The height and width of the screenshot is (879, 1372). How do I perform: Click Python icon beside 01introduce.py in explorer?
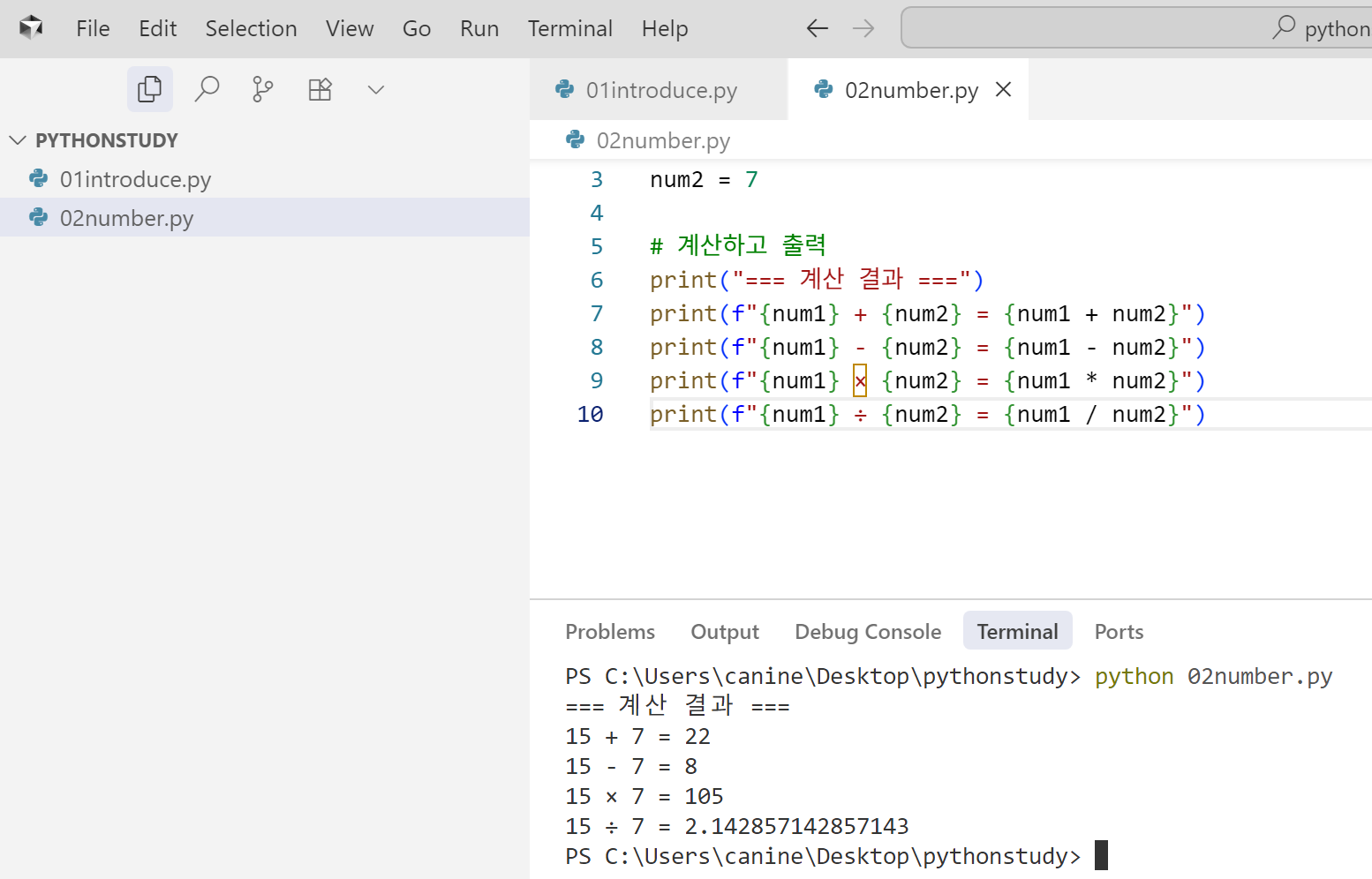click(38, 178)
